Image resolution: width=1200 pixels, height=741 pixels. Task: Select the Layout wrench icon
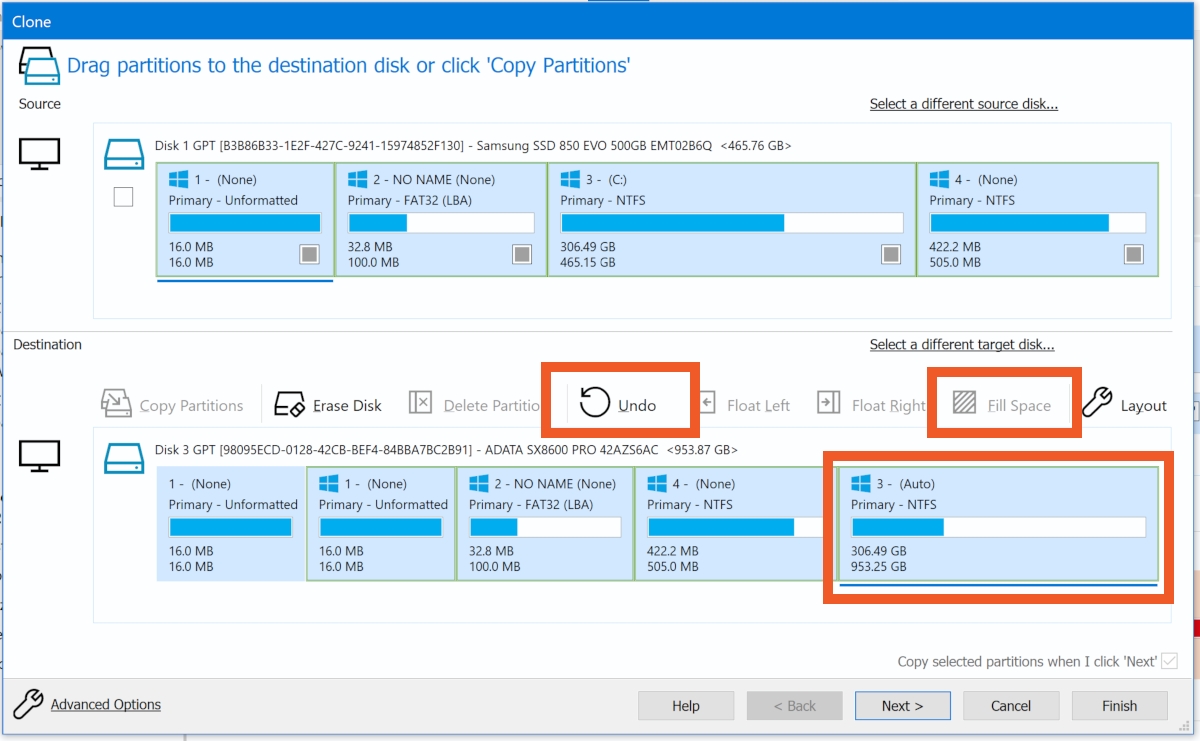click(x=1097, y=402)
